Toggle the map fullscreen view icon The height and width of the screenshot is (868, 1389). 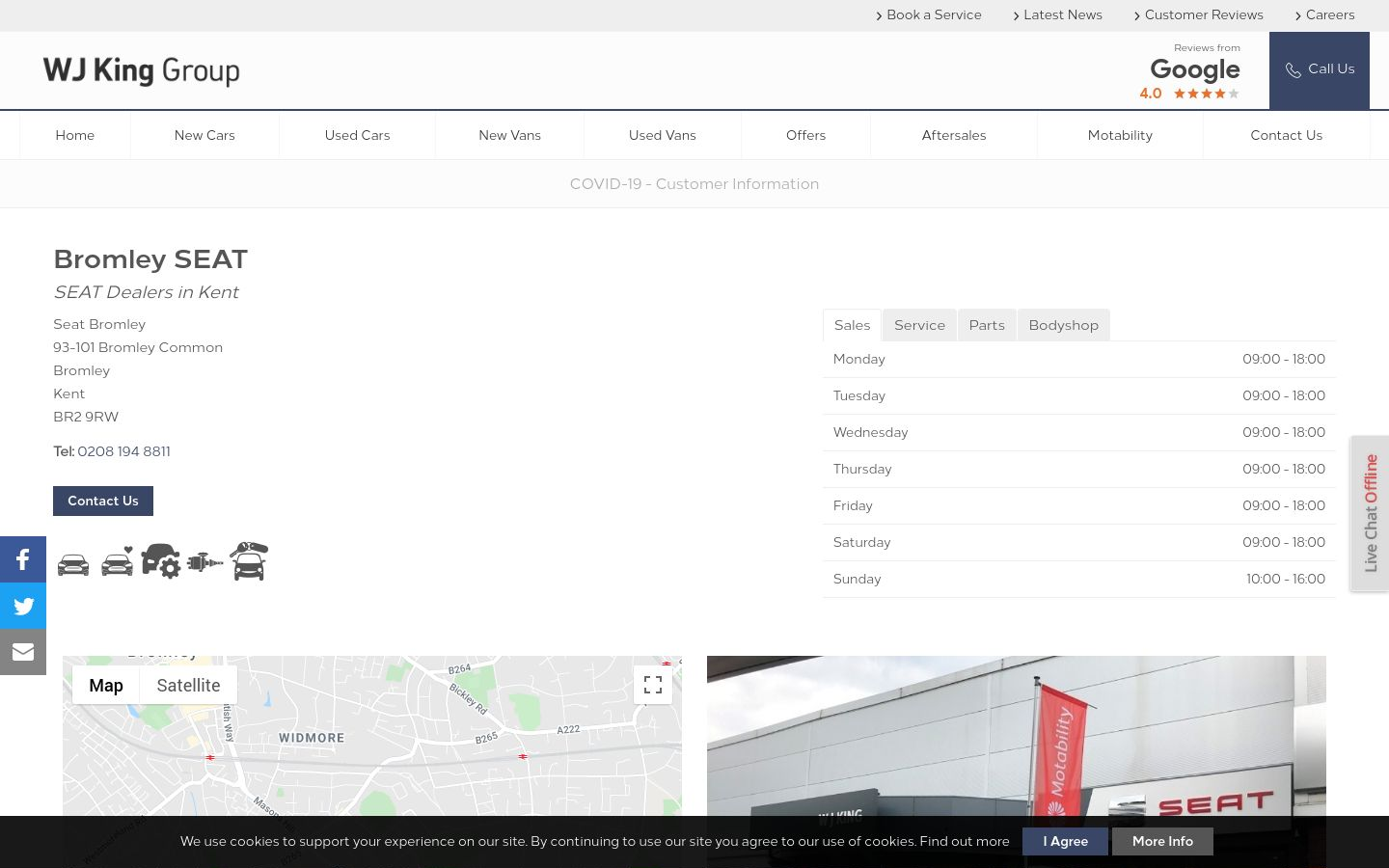coord(653,685)
